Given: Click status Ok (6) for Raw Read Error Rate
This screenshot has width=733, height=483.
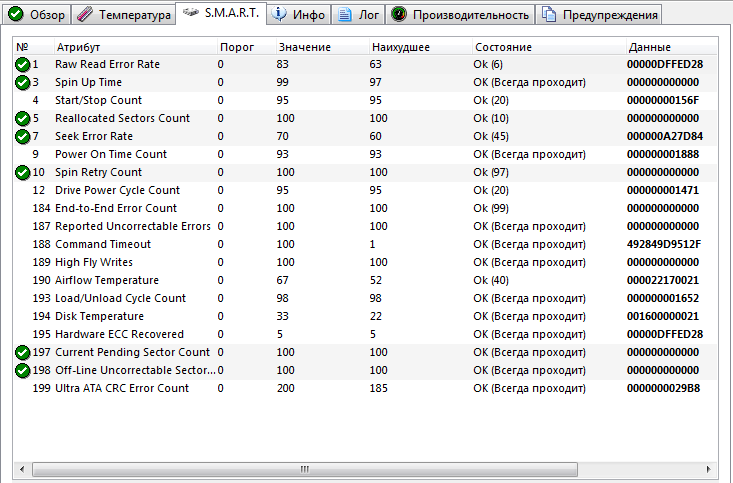Looking at the screenshot, I should (488, 65).
